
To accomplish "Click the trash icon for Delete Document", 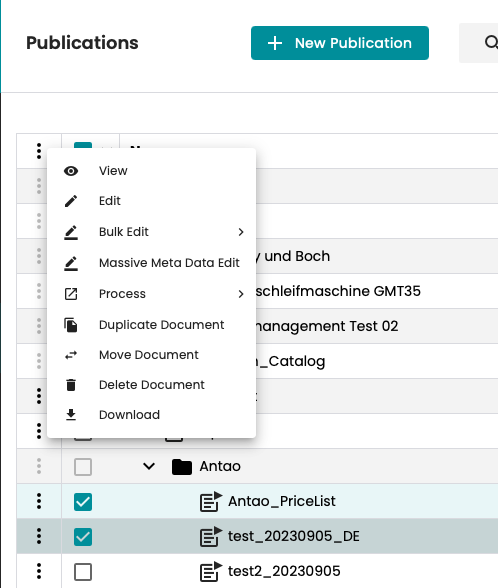I will [x=71, y=385].
